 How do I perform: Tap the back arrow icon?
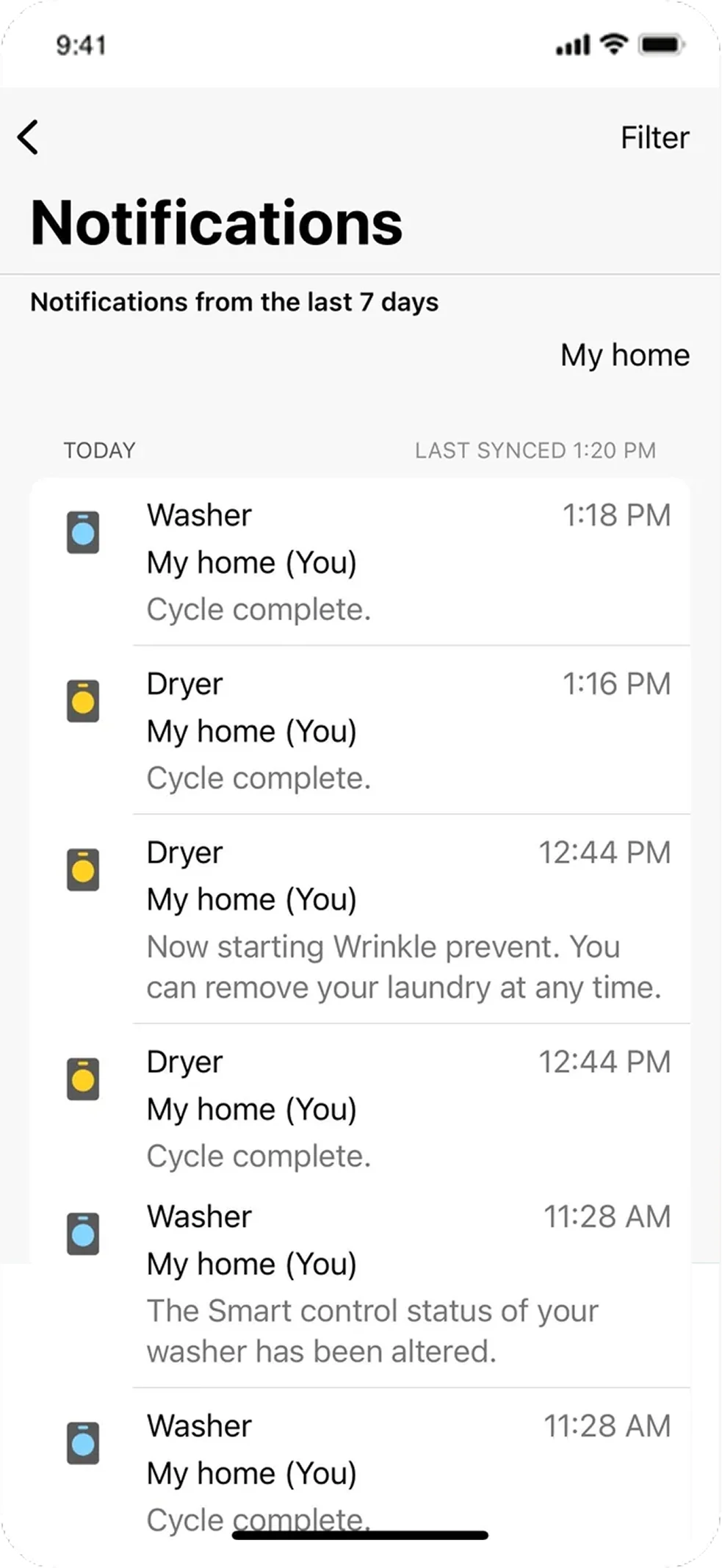[x=28, y=137]
